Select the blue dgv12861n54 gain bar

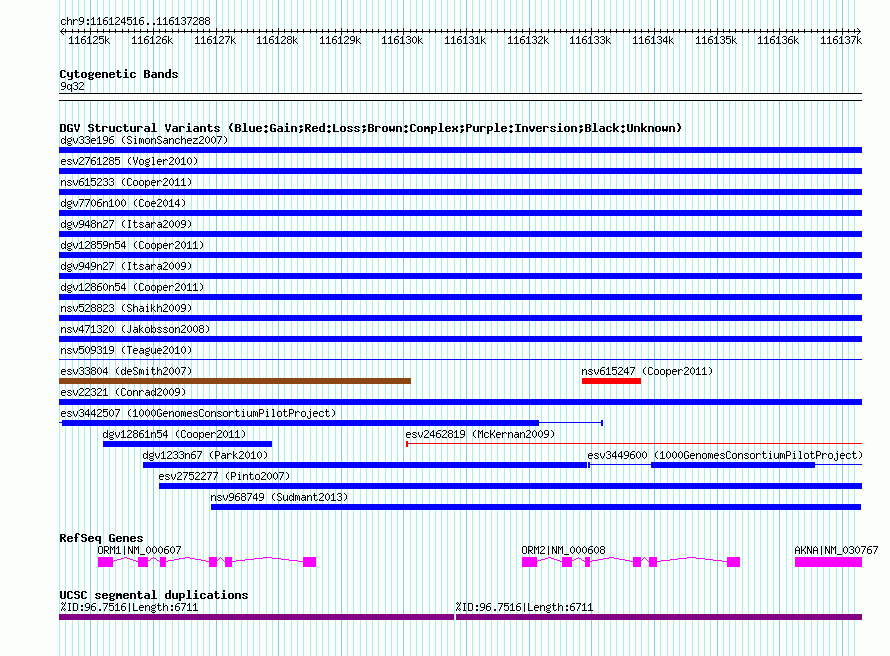click(x=187, y=444)
